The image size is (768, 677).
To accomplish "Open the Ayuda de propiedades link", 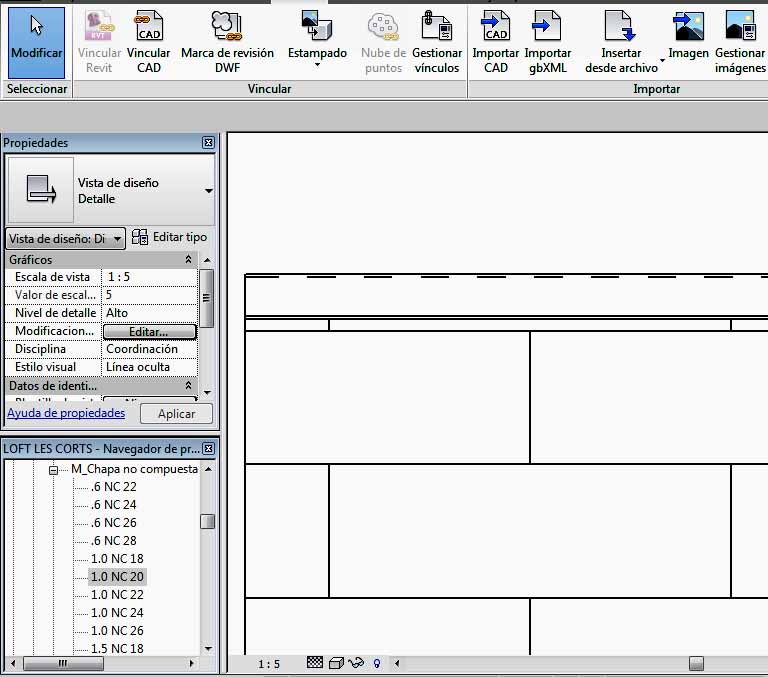I will (x=66, y=413).
